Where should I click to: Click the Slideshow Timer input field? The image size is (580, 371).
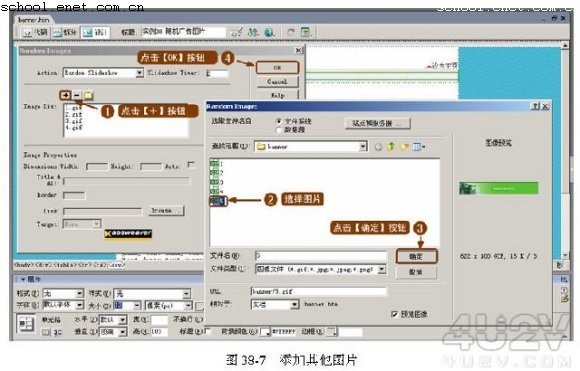pyautogui.click(x=217, y=73)
